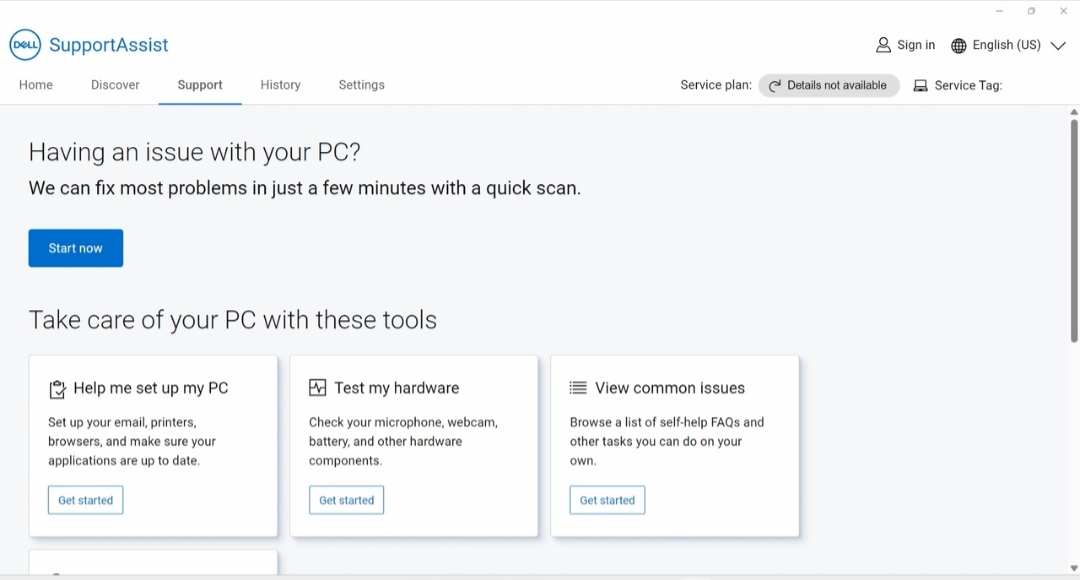Click the refresh icon in service plan
This screenshot has height=580, width=1080.
pos(775,86)
